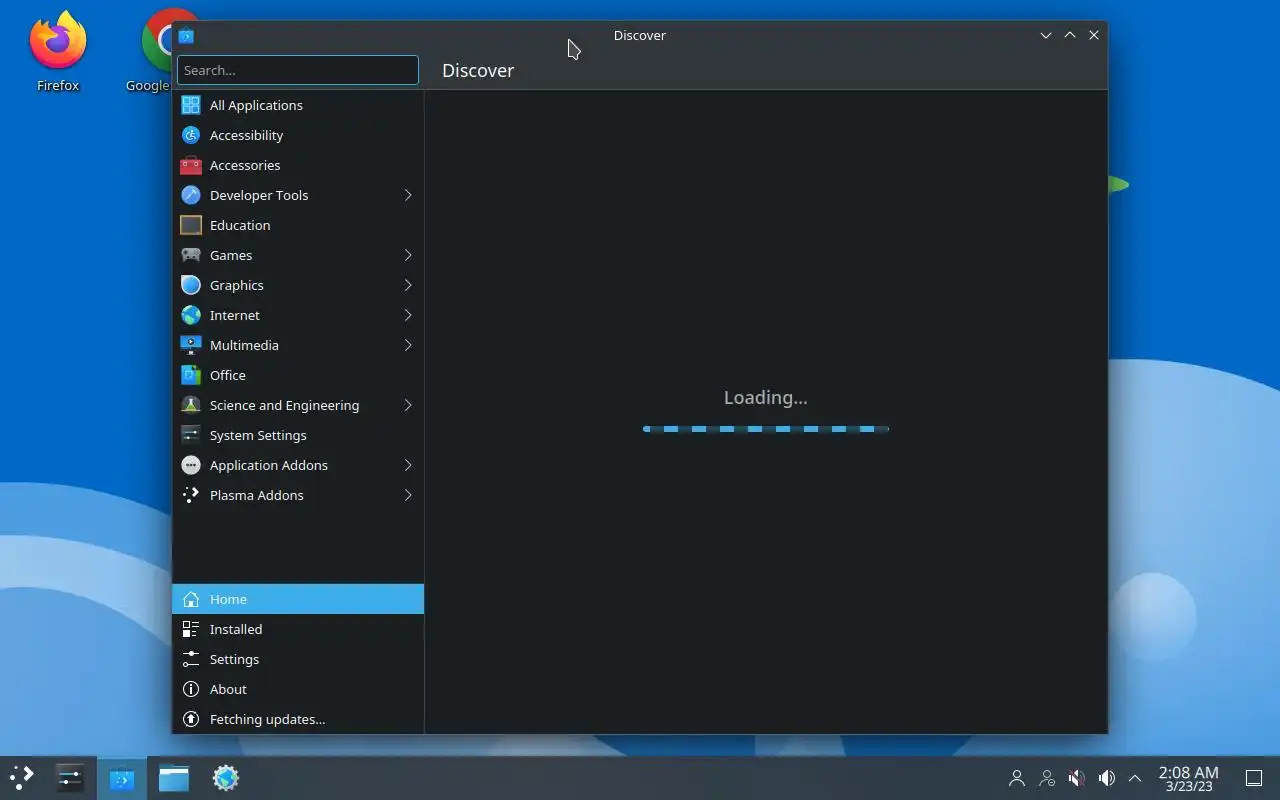Screen dimensions: 1280x800
Task: Click the Installed list icon
Action: [191, 629]
